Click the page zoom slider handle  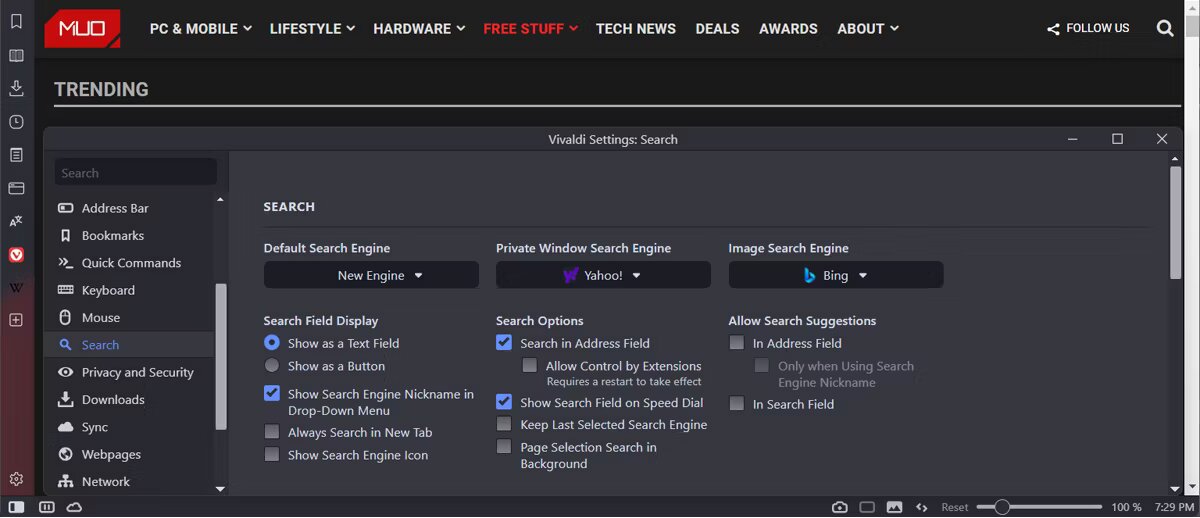click(1002, 507)
